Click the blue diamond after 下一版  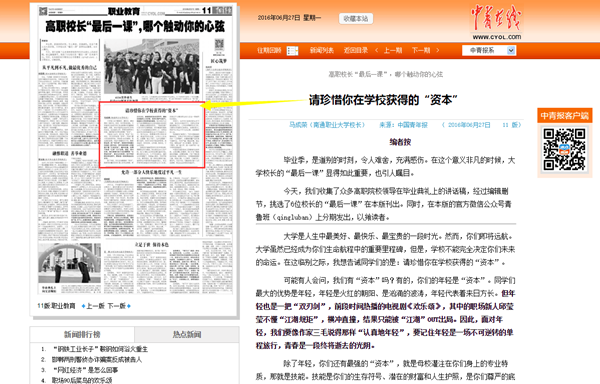click(x=129, y=306)
